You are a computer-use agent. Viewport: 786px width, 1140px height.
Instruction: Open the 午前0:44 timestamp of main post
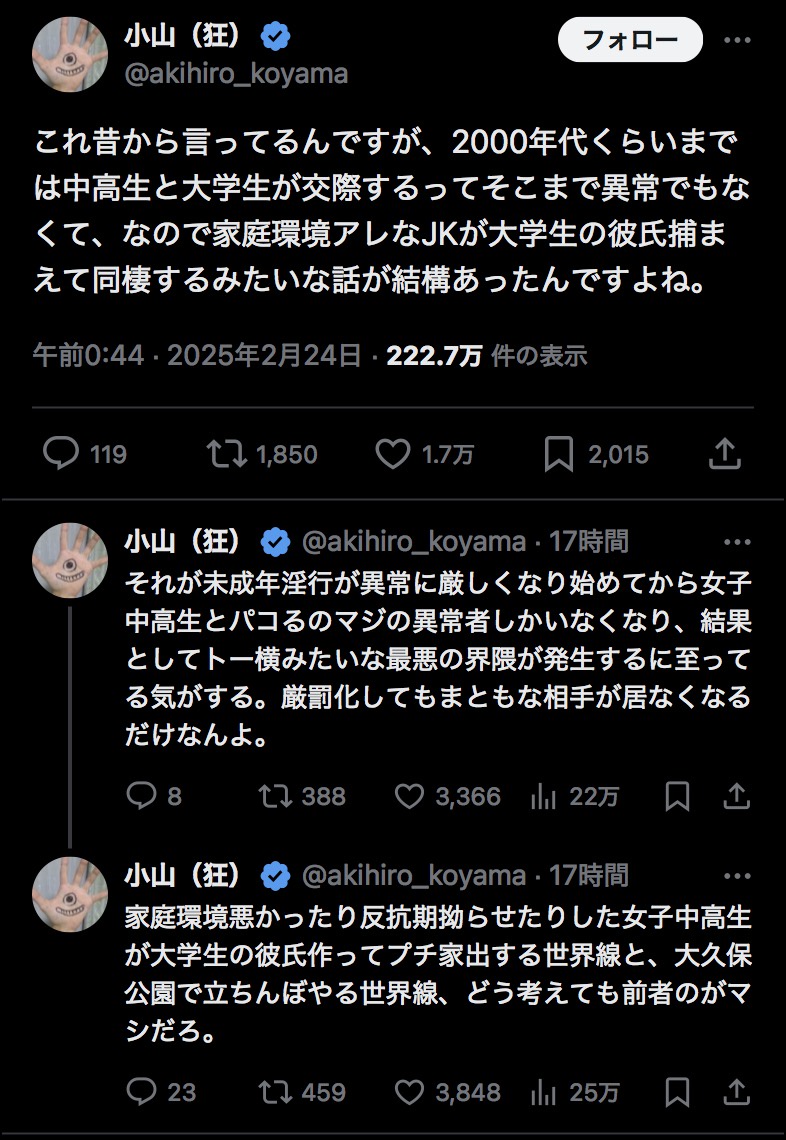pos(88,355)
